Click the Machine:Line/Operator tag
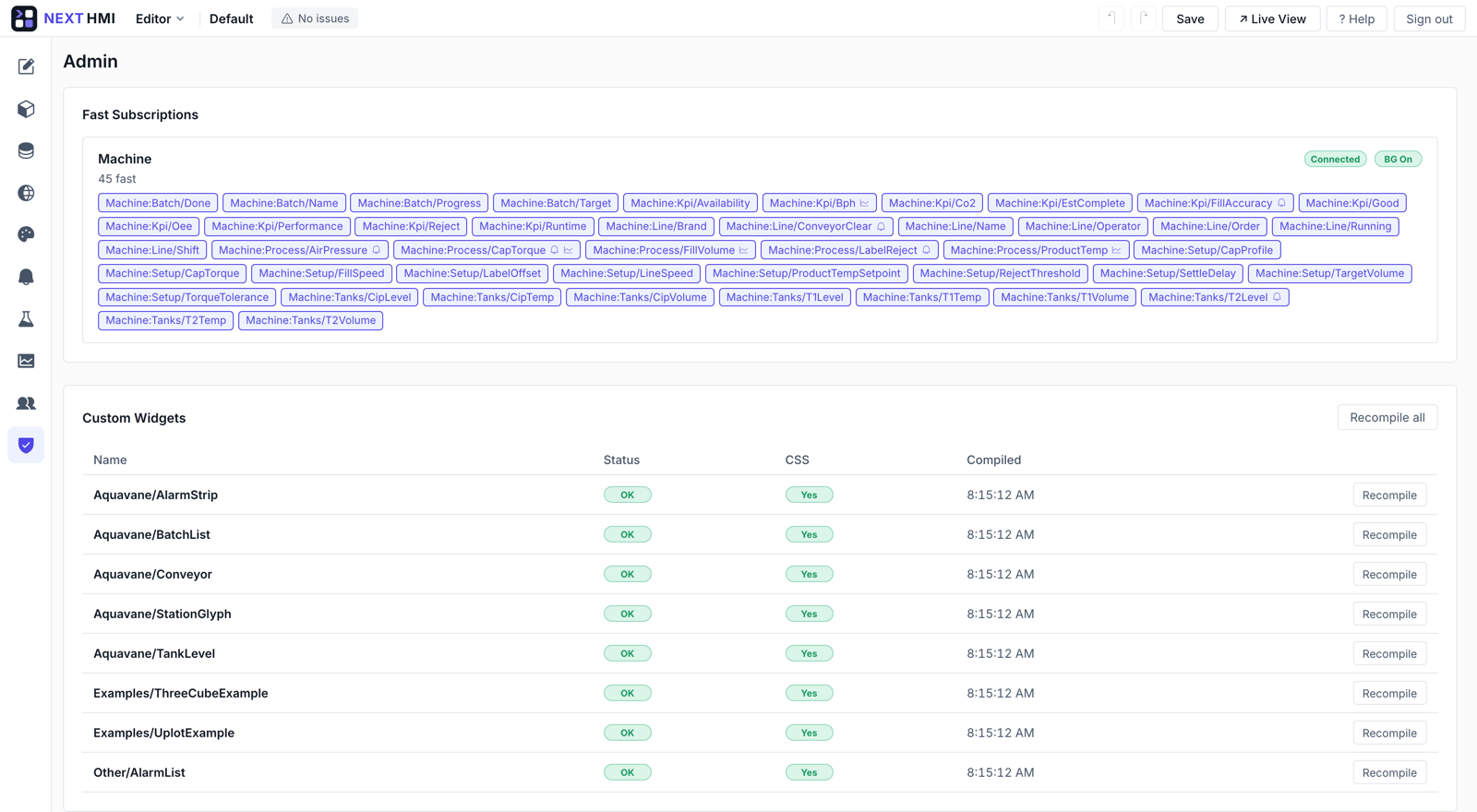Viewport: 1477px width, 812px height. [x=1083, y=226]
